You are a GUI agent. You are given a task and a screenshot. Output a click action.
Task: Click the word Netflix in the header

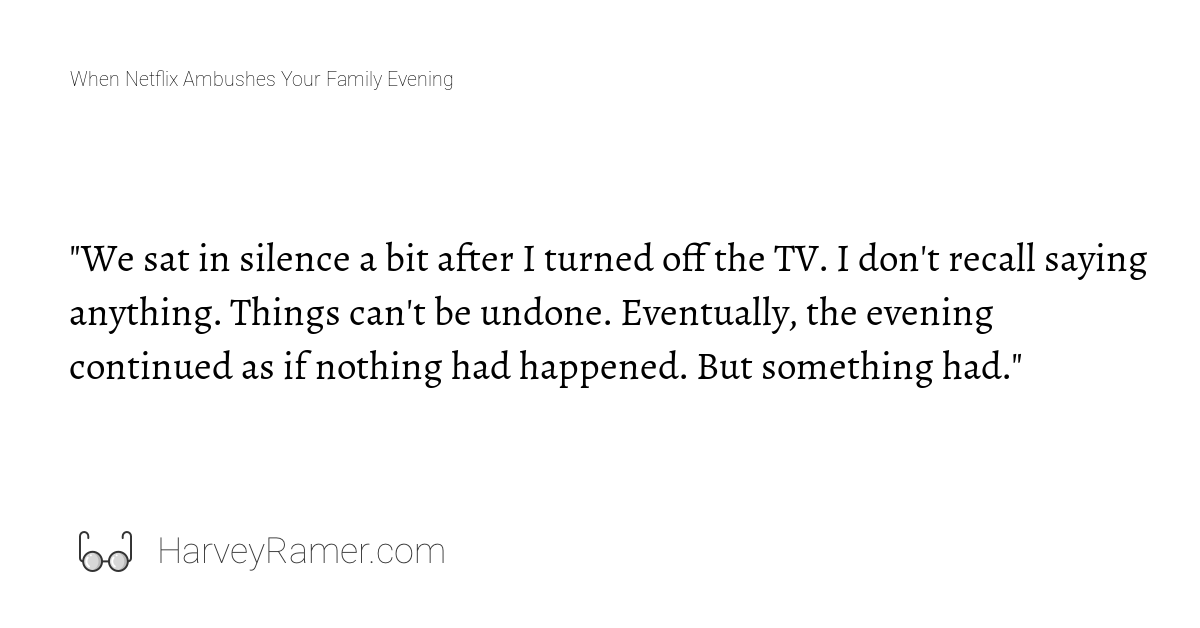(x=152, y=79)
